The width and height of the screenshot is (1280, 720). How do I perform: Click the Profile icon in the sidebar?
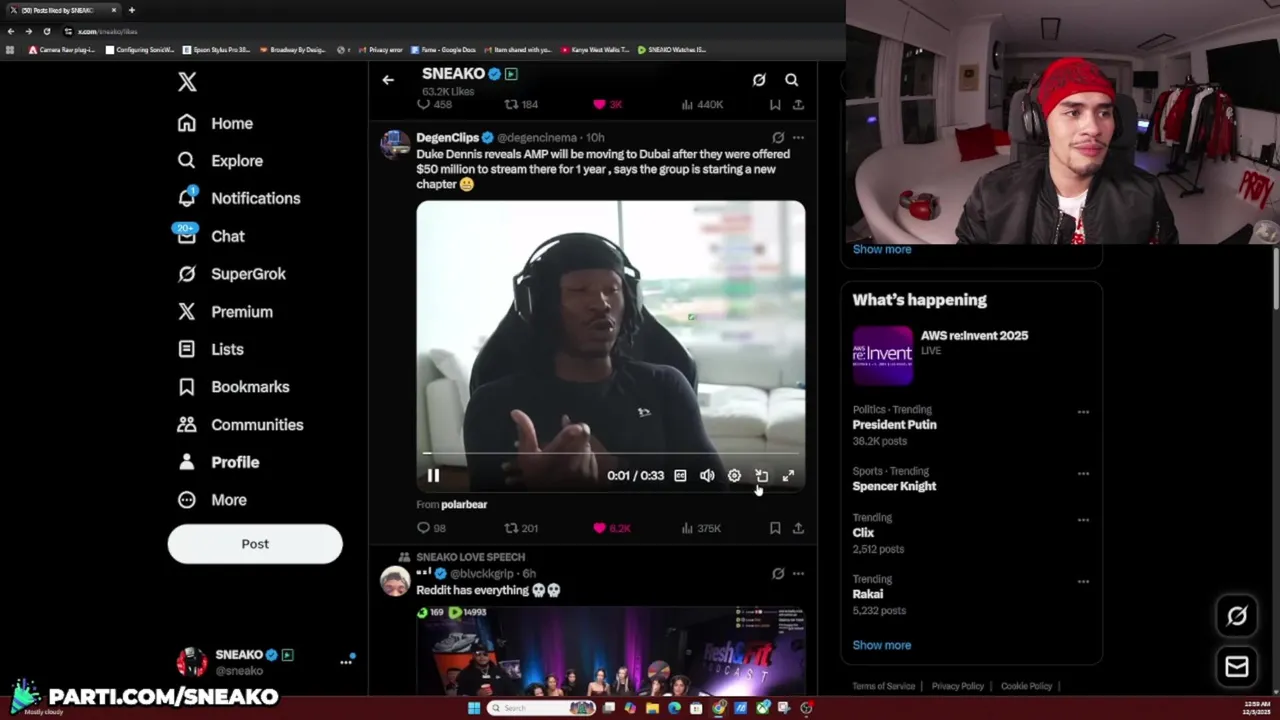187,462
